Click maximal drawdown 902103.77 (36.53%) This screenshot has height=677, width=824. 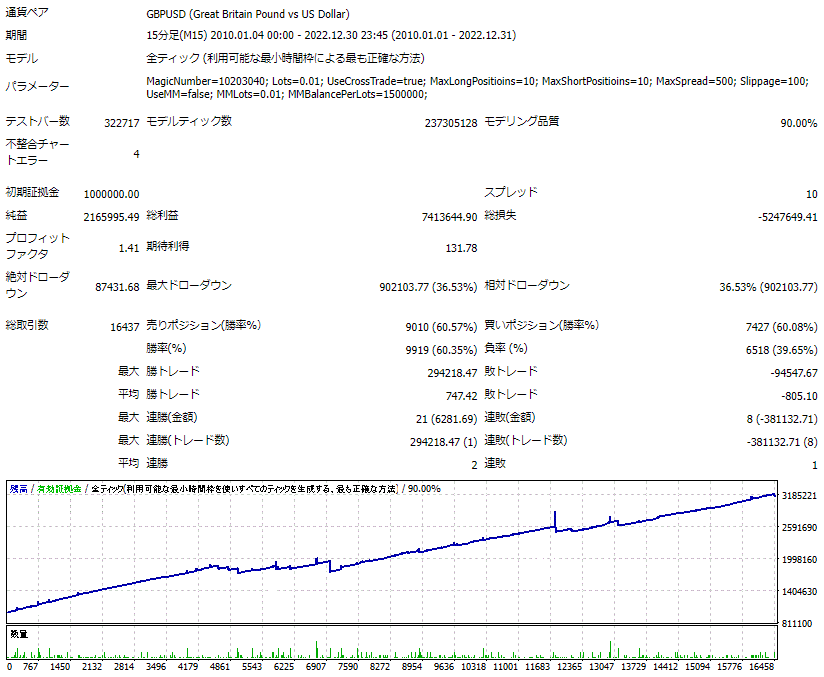(x=428, y=287)
